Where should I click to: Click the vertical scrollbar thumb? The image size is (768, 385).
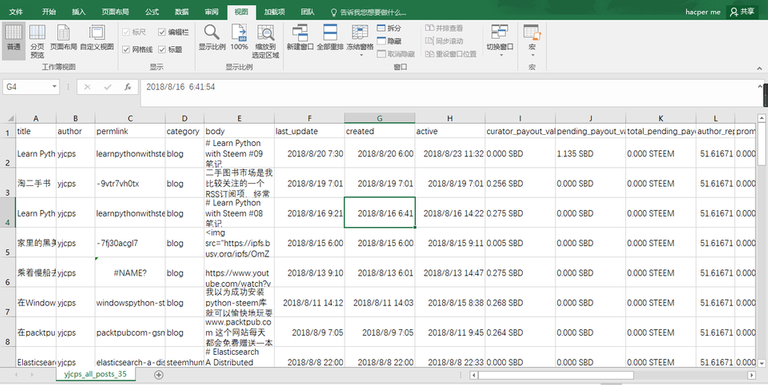[x=761, y=144]
